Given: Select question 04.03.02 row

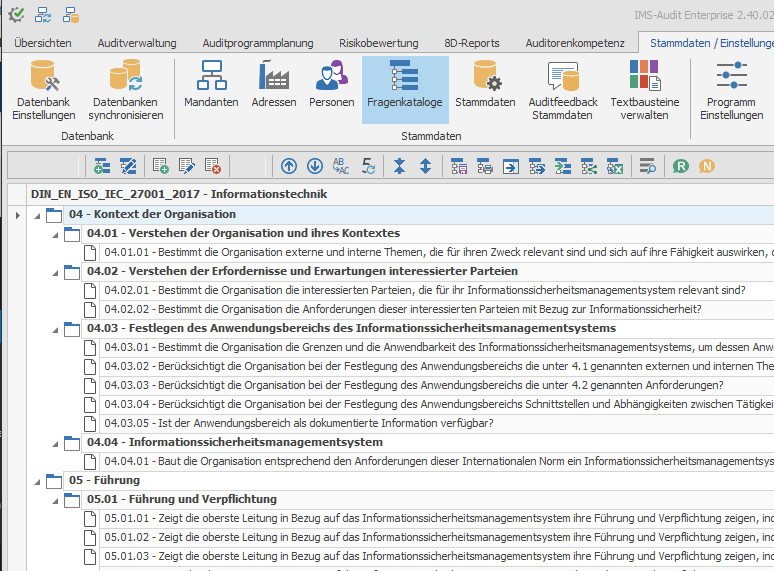Looking at the screenshot, I should (x=437, y=366).
